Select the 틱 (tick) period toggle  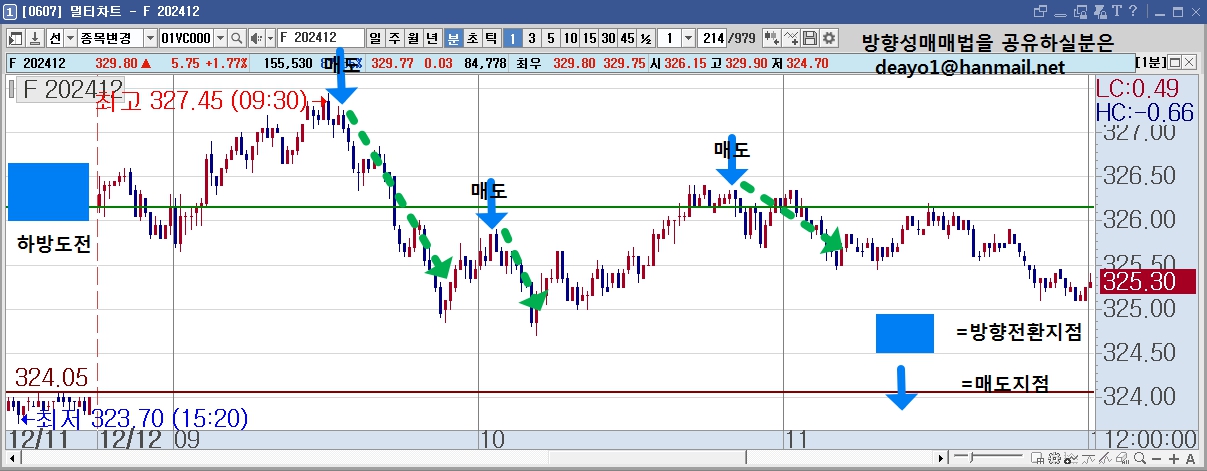click(491, 38)
